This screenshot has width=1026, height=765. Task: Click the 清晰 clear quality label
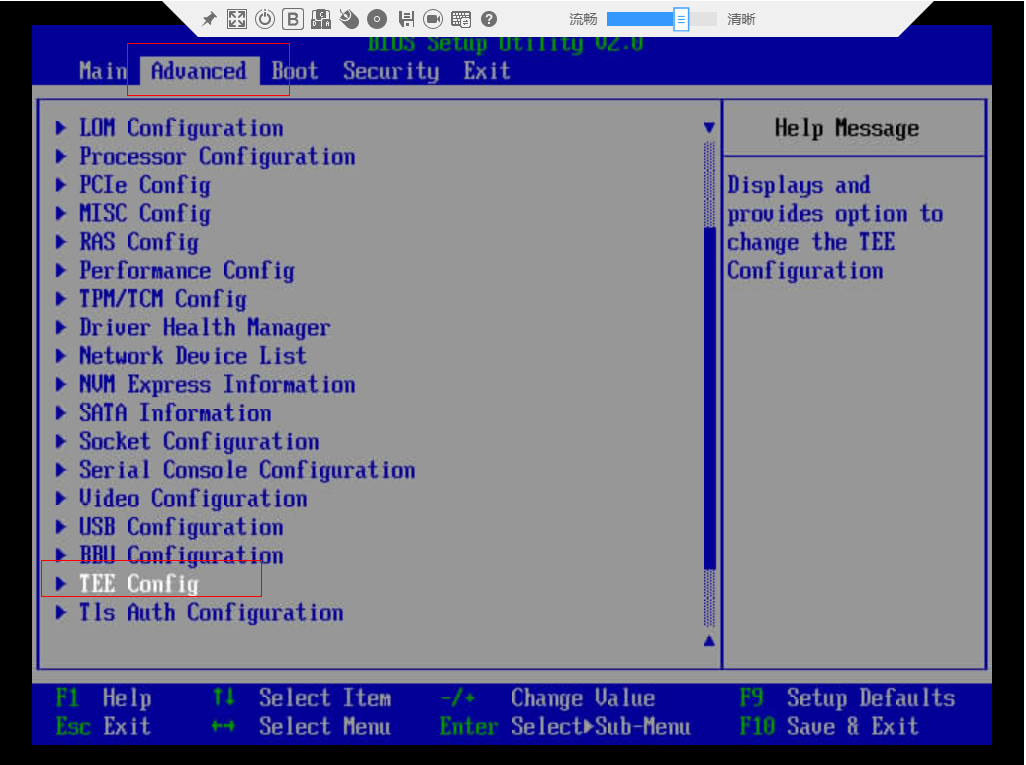[x=741, y=19]
